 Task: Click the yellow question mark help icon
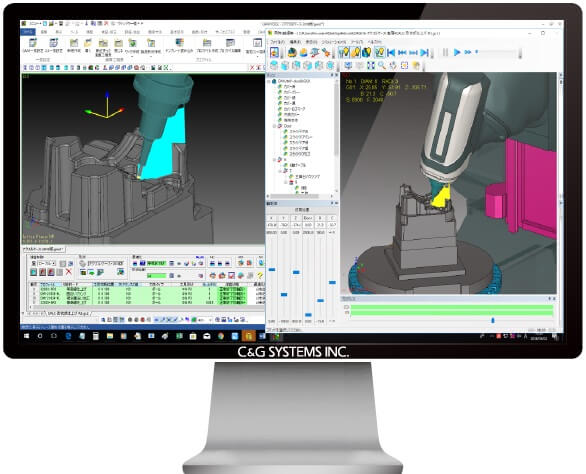[260, 275]
